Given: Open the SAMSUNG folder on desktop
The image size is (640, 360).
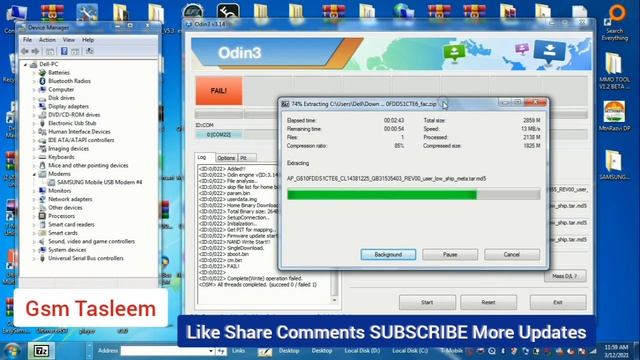Looking at the screenshot, I should [615, 164].
